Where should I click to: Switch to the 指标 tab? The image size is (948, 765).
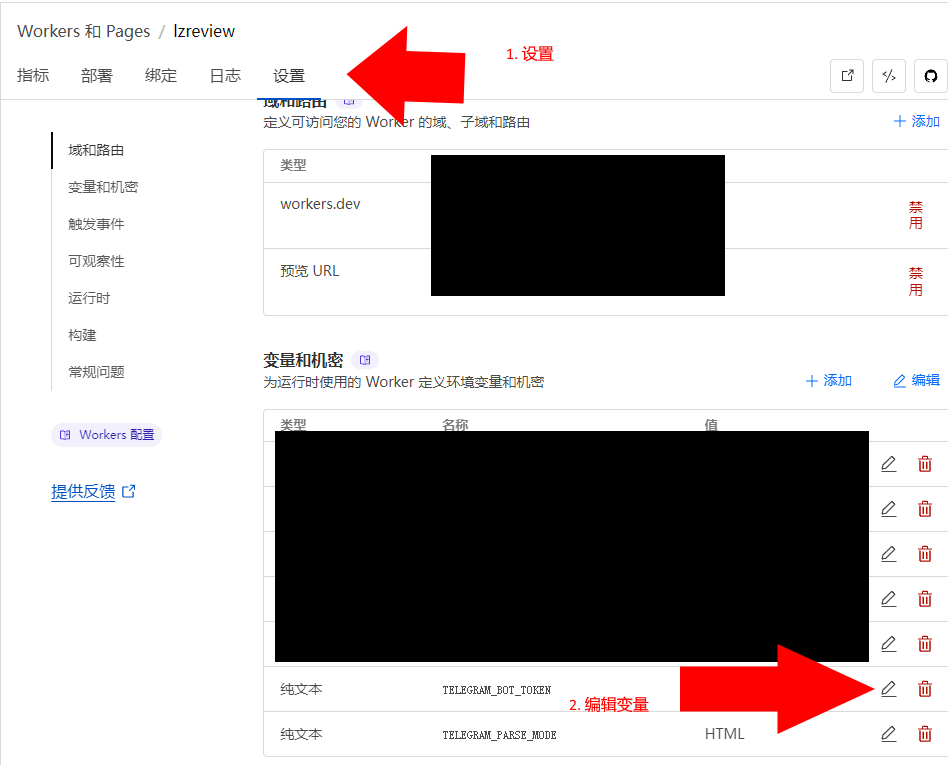click(x=33, y=76)
